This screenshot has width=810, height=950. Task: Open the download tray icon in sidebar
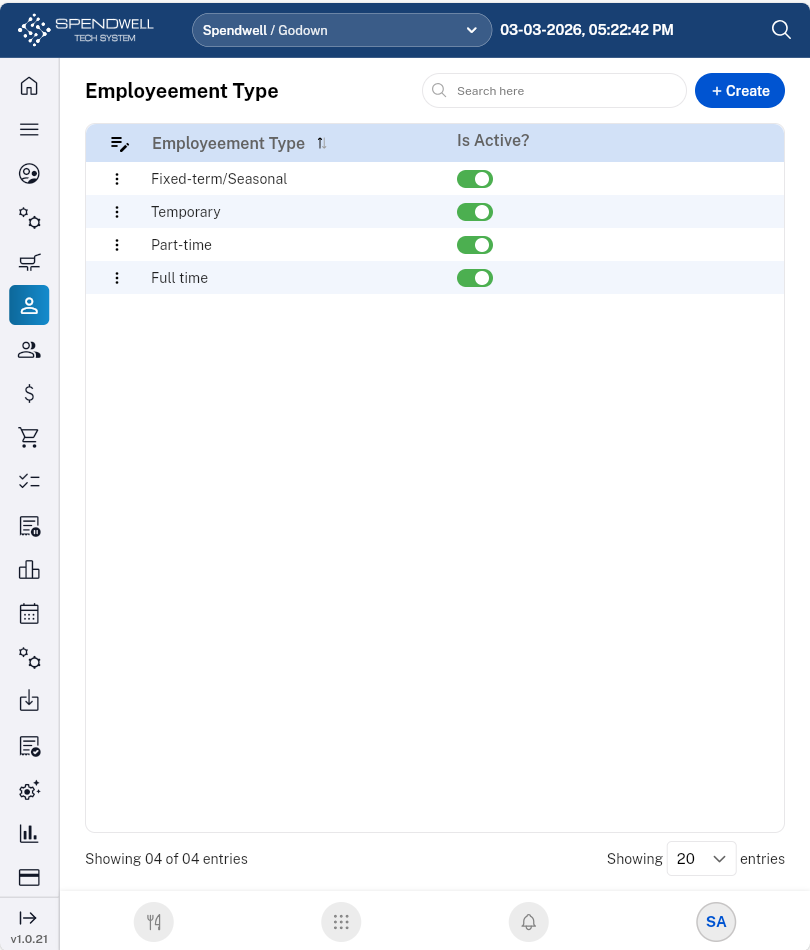(29, 702)
